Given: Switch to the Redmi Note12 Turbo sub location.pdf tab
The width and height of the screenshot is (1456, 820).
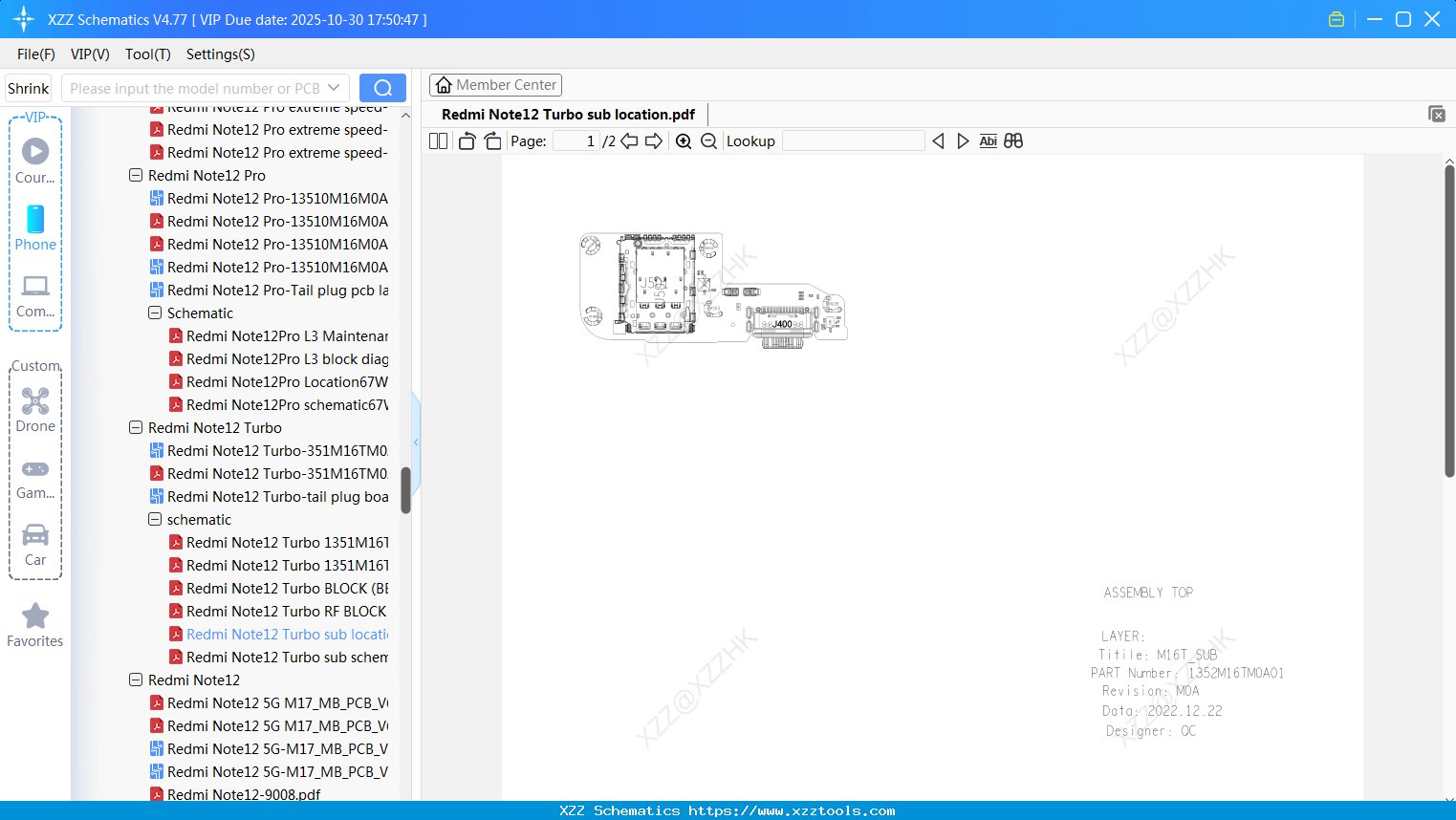Looking at the screenshot, I should (x=568, y=114).
